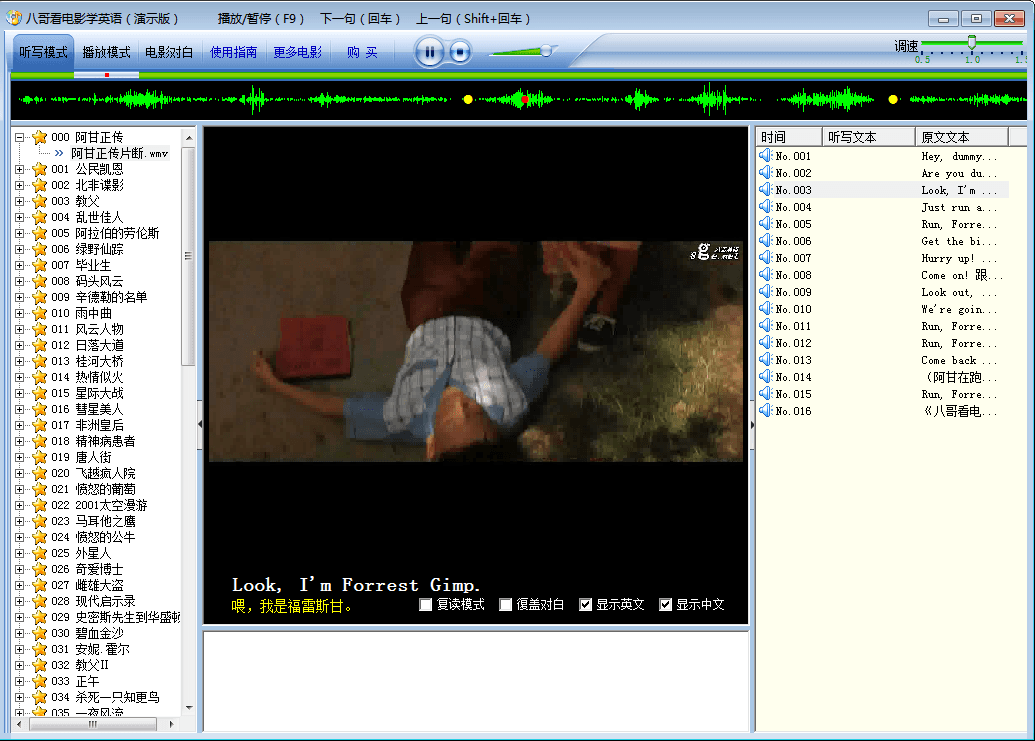Image resolution: width=1035 pixels, height=741 pixels.
Task: Click speaker icon for No.005
Action: click(765, 224)
